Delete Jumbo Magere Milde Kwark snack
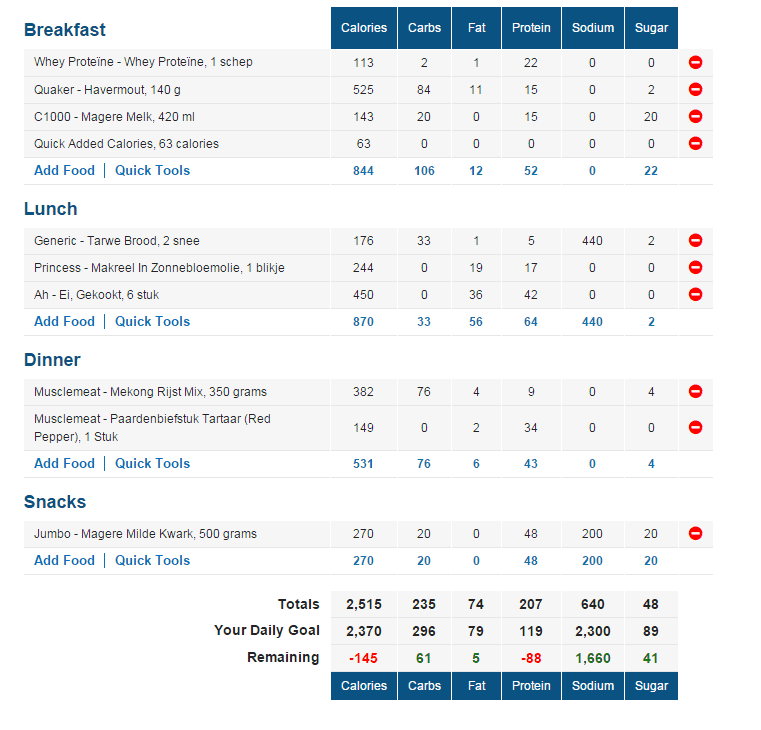Image resolution: width=761 pixels, height=730 pixels. [x=696, y=533]
